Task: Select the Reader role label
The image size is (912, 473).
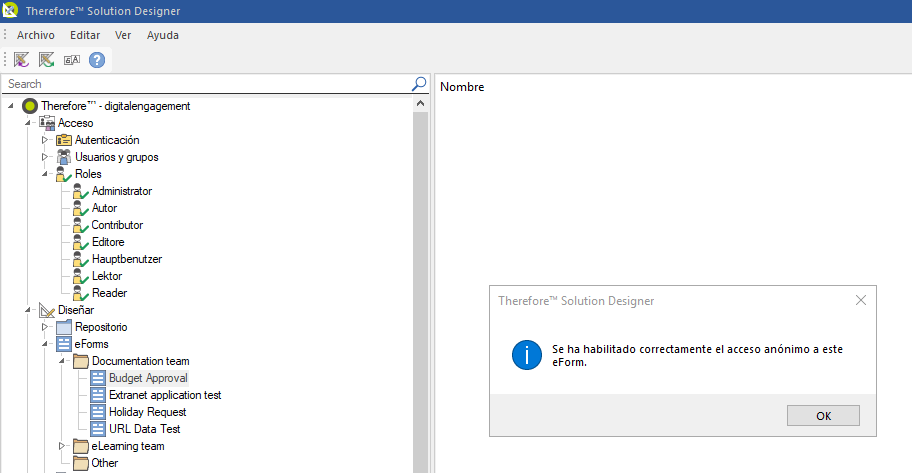Action: (109, 293)
